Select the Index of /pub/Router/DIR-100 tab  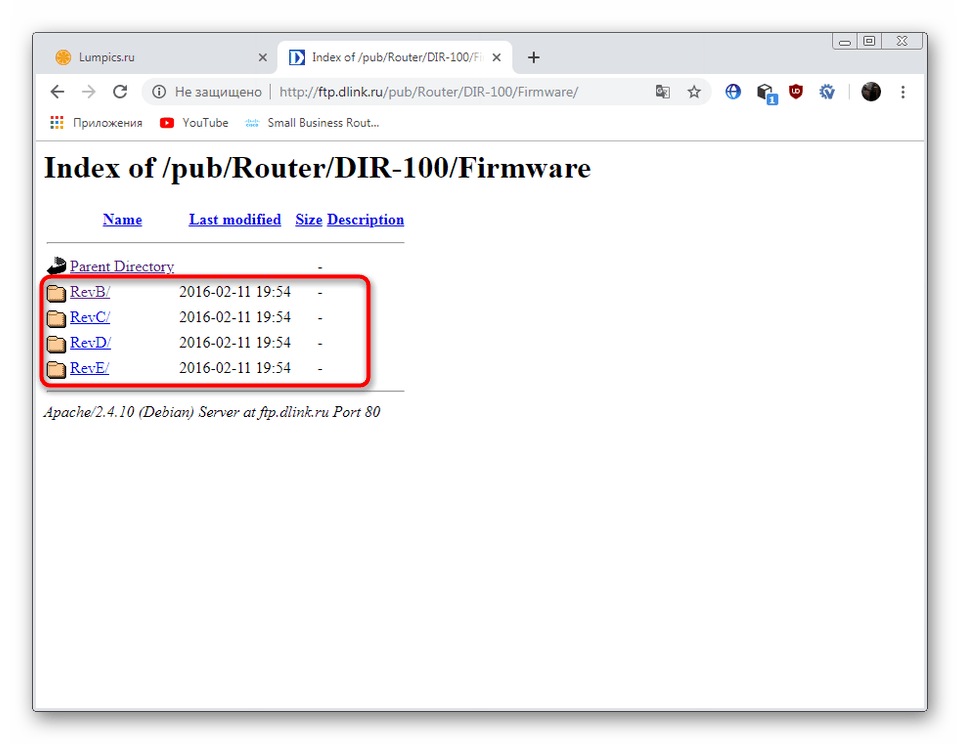(x=395, y=58)
